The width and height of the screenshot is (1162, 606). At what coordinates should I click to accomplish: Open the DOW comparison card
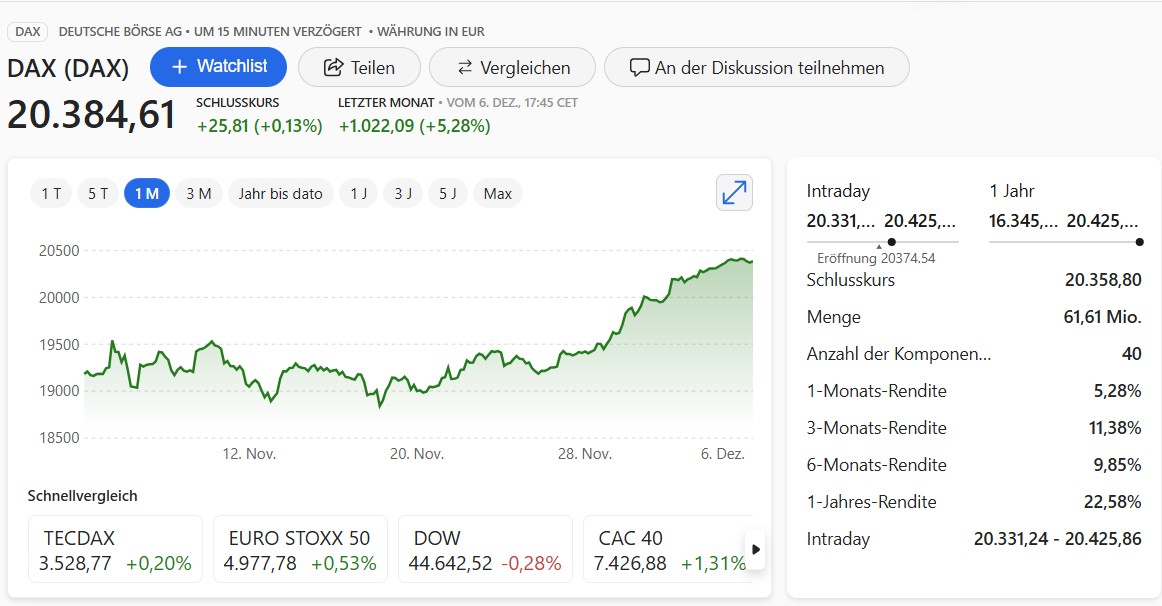click(x=484, y=550)
